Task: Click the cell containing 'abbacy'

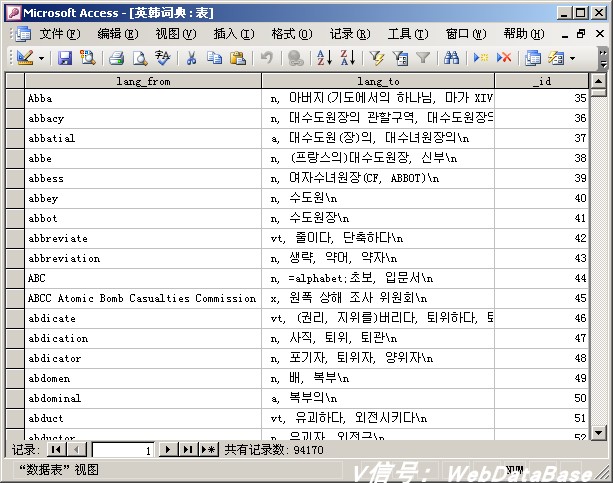Action: (143, 118)
